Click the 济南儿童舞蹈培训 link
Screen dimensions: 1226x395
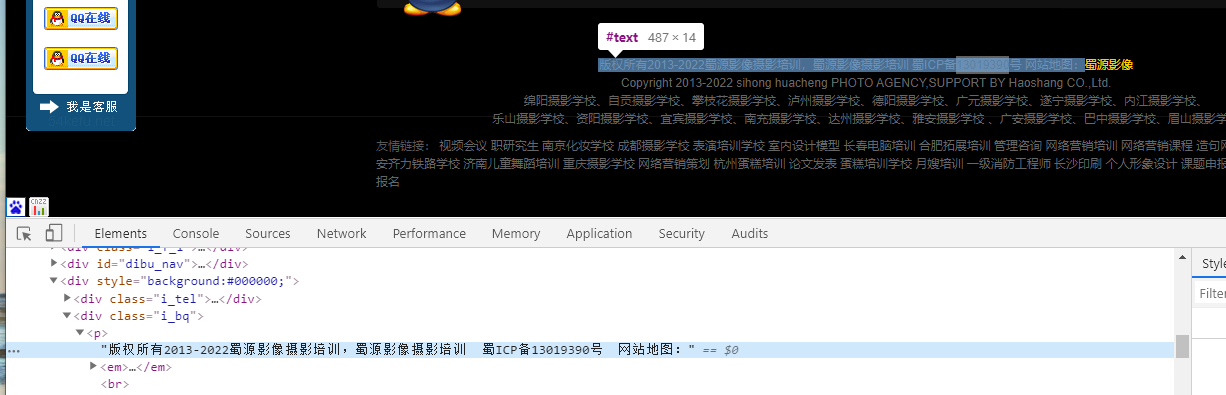510,164
